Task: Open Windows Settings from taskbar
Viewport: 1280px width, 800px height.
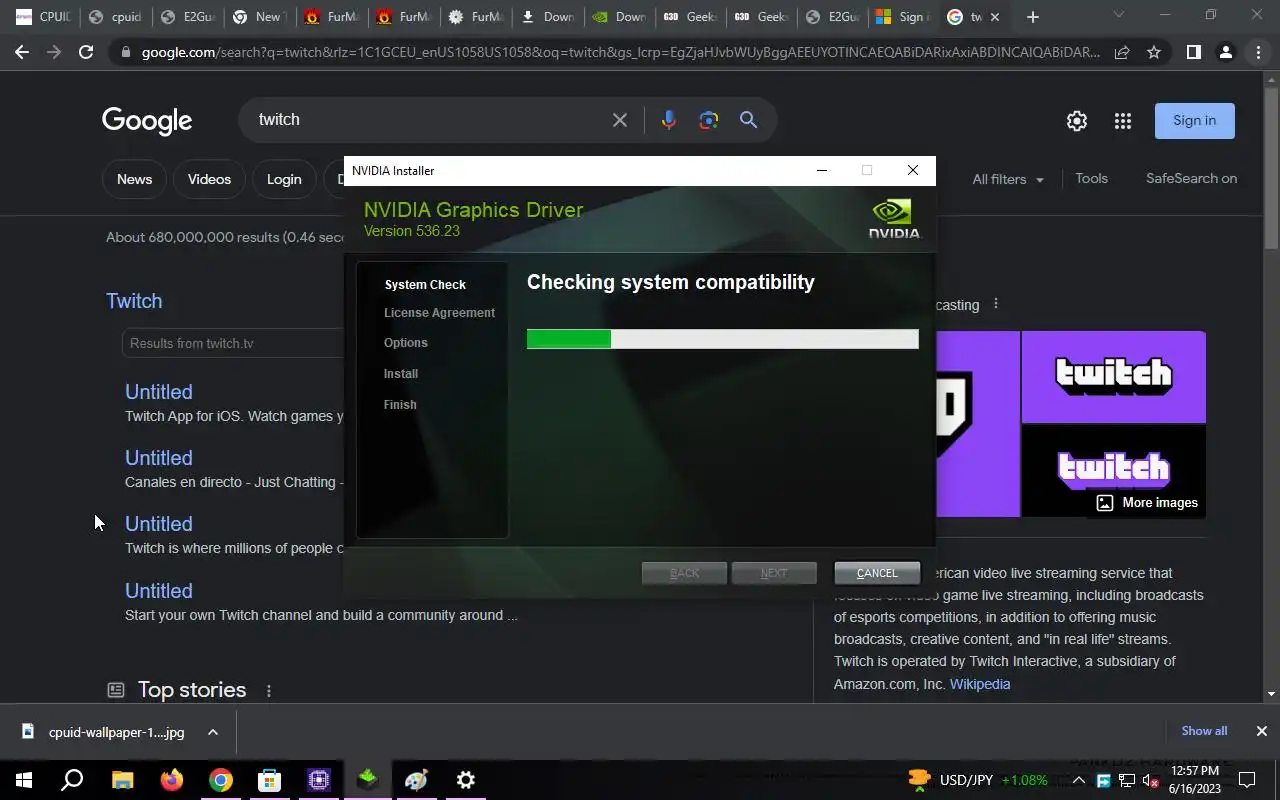Action: (466, 780)
